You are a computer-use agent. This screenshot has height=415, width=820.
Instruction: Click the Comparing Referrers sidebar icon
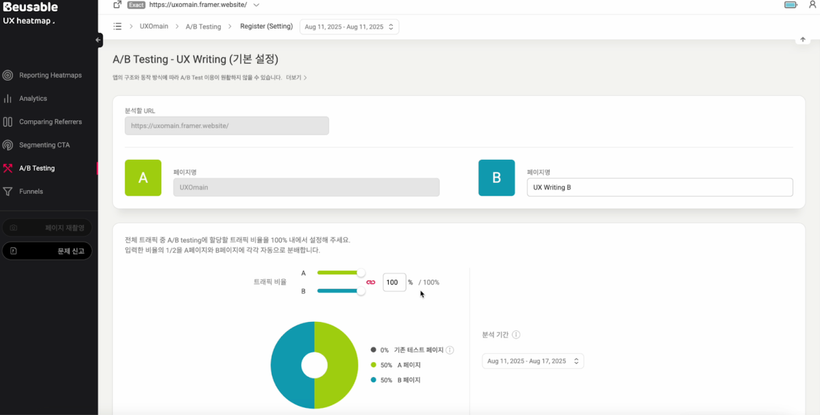[x=8, y=122]
